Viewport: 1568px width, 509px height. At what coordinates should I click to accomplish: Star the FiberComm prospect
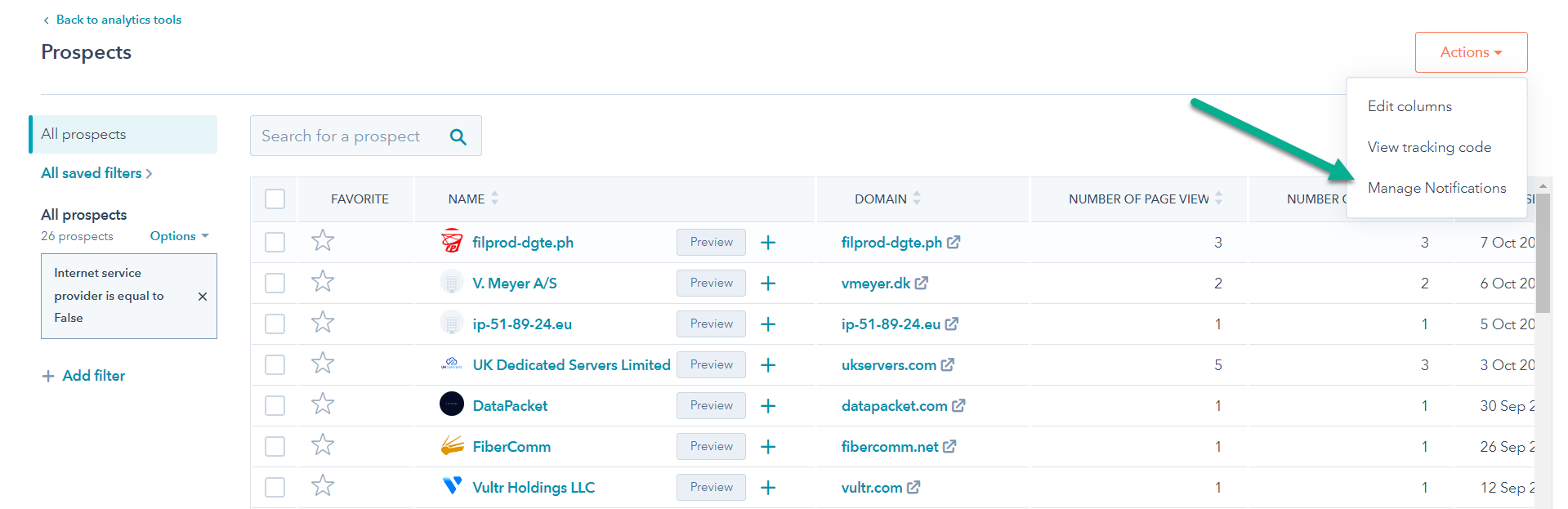tap(323, 445)
